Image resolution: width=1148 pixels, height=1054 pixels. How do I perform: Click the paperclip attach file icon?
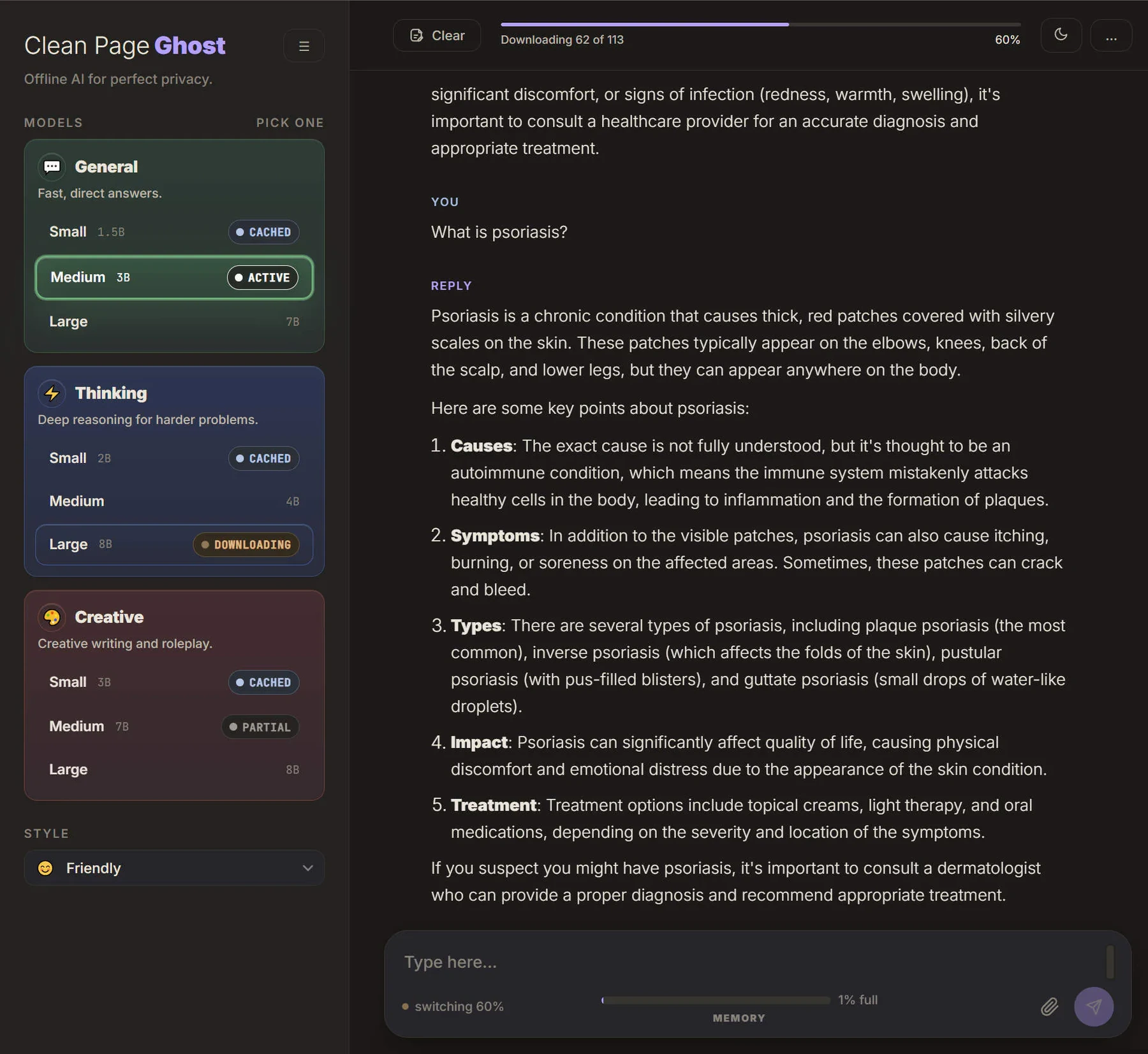pos(1049,1006)
